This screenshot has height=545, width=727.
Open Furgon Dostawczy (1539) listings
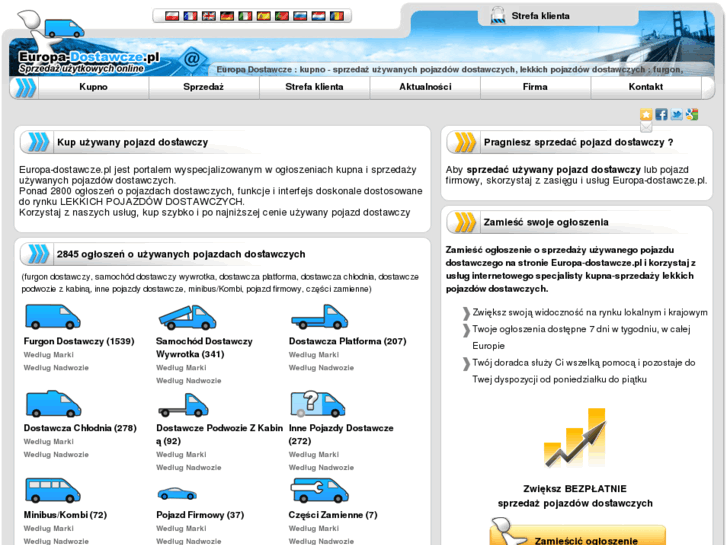point(79,341)
